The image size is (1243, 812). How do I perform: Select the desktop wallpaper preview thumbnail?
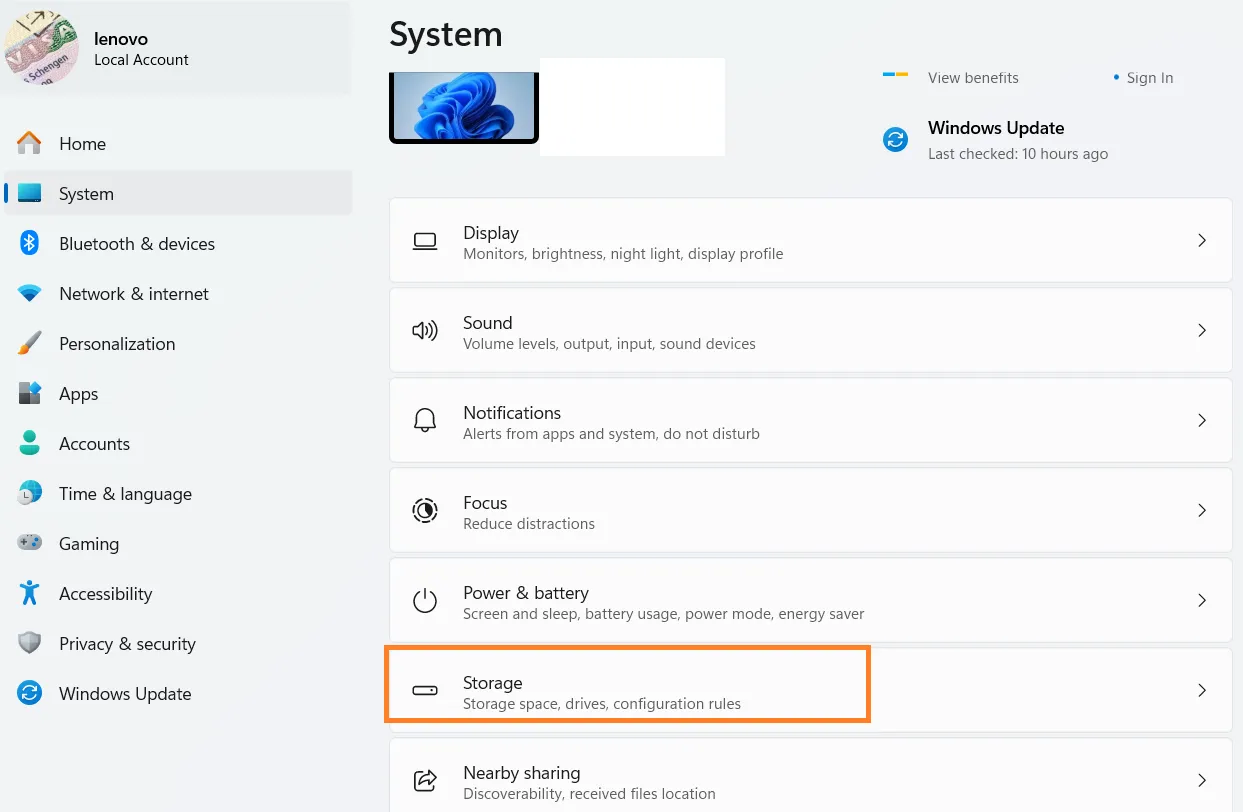click(x=464, y=106)
